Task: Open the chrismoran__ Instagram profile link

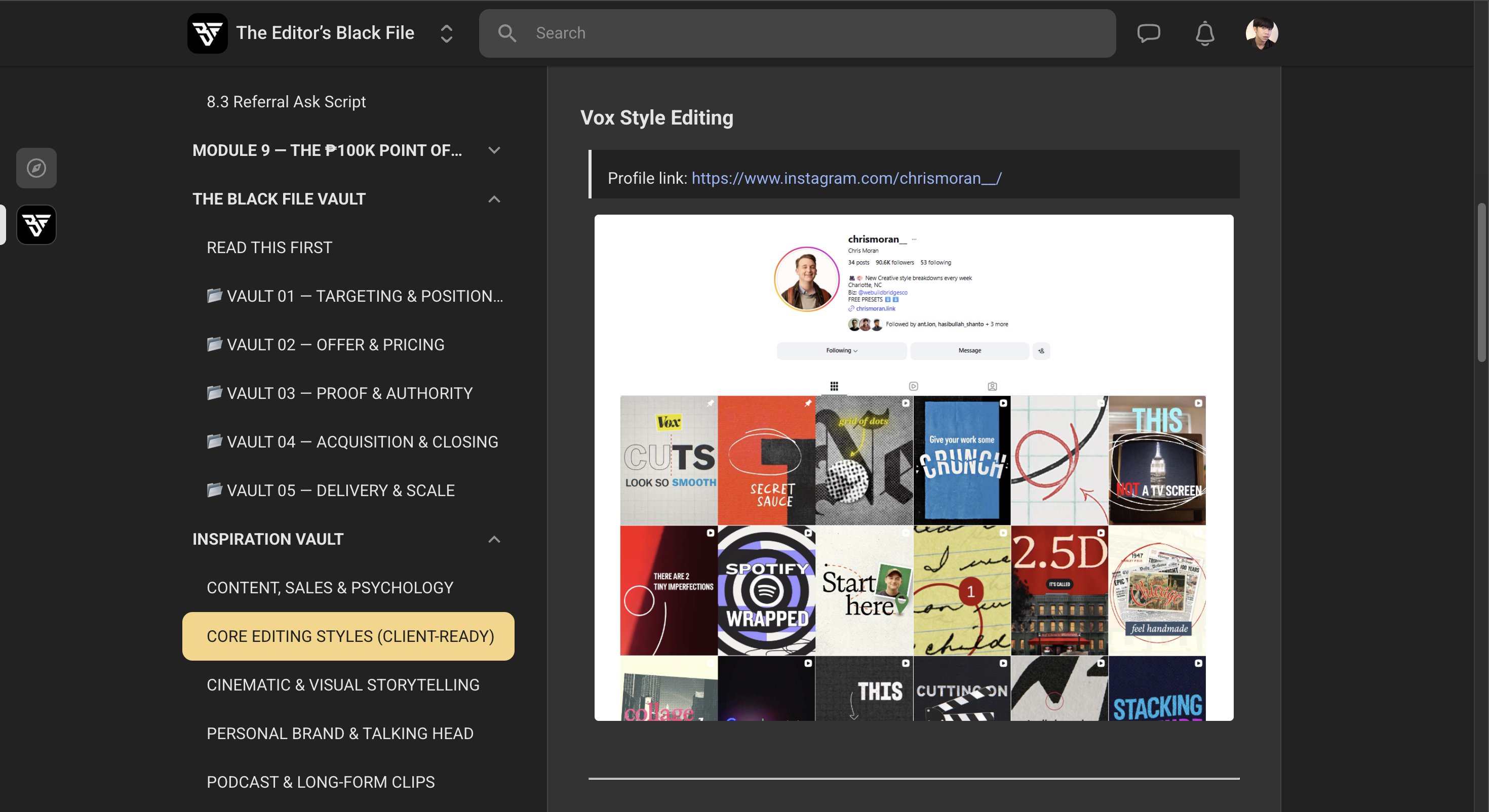Action: click(x=846, y=178)
